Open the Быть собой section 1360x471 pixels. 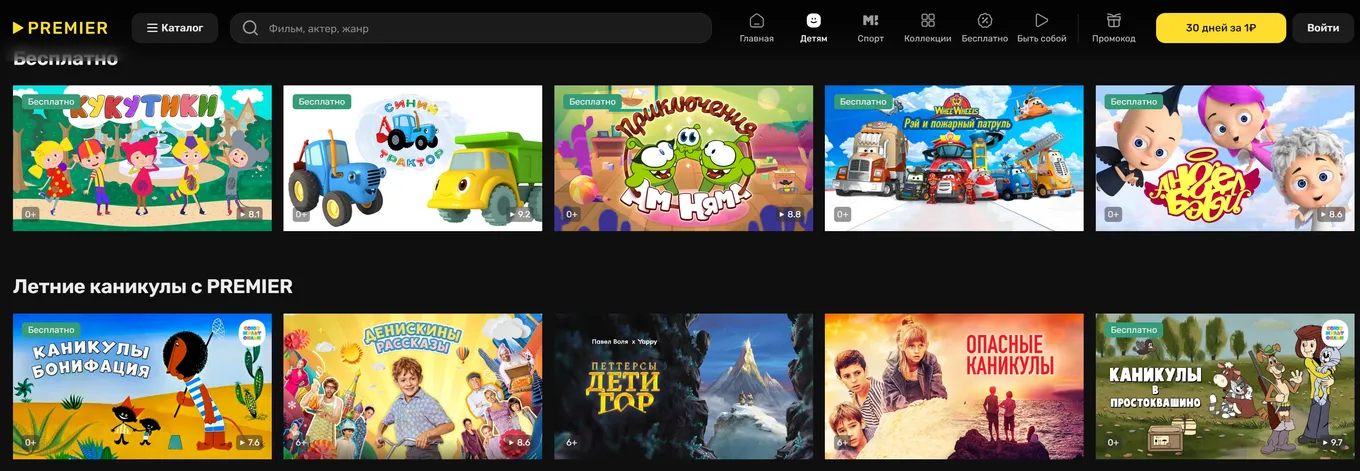[x=1042, y=28]
